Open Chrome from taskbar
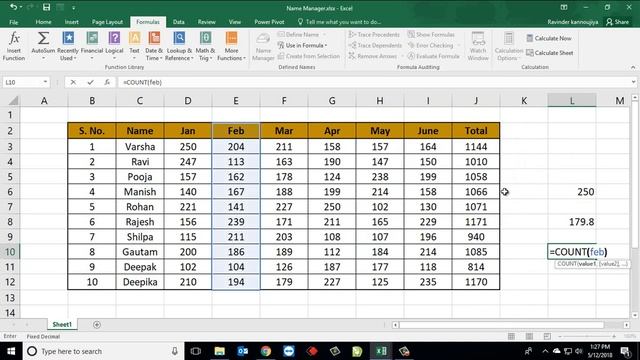 (x=266, y=351)
